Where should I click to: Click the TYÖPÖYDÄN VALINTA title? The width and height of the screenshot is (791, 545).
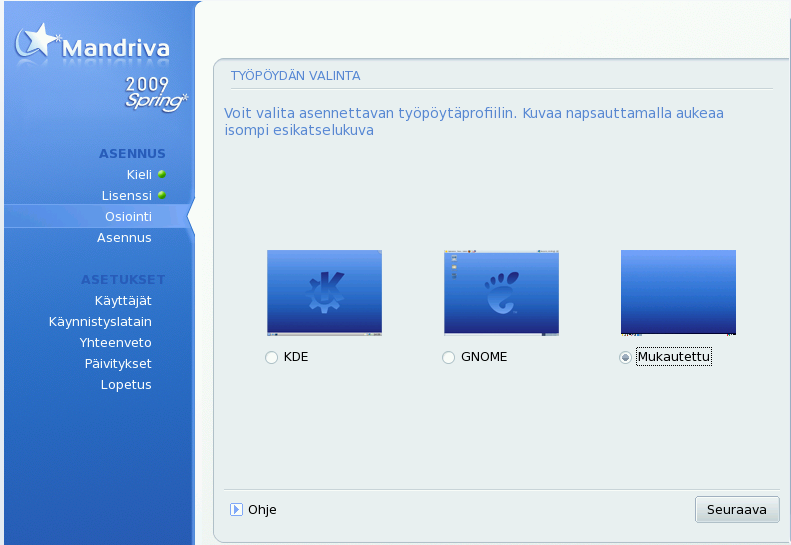coord(296,76)
